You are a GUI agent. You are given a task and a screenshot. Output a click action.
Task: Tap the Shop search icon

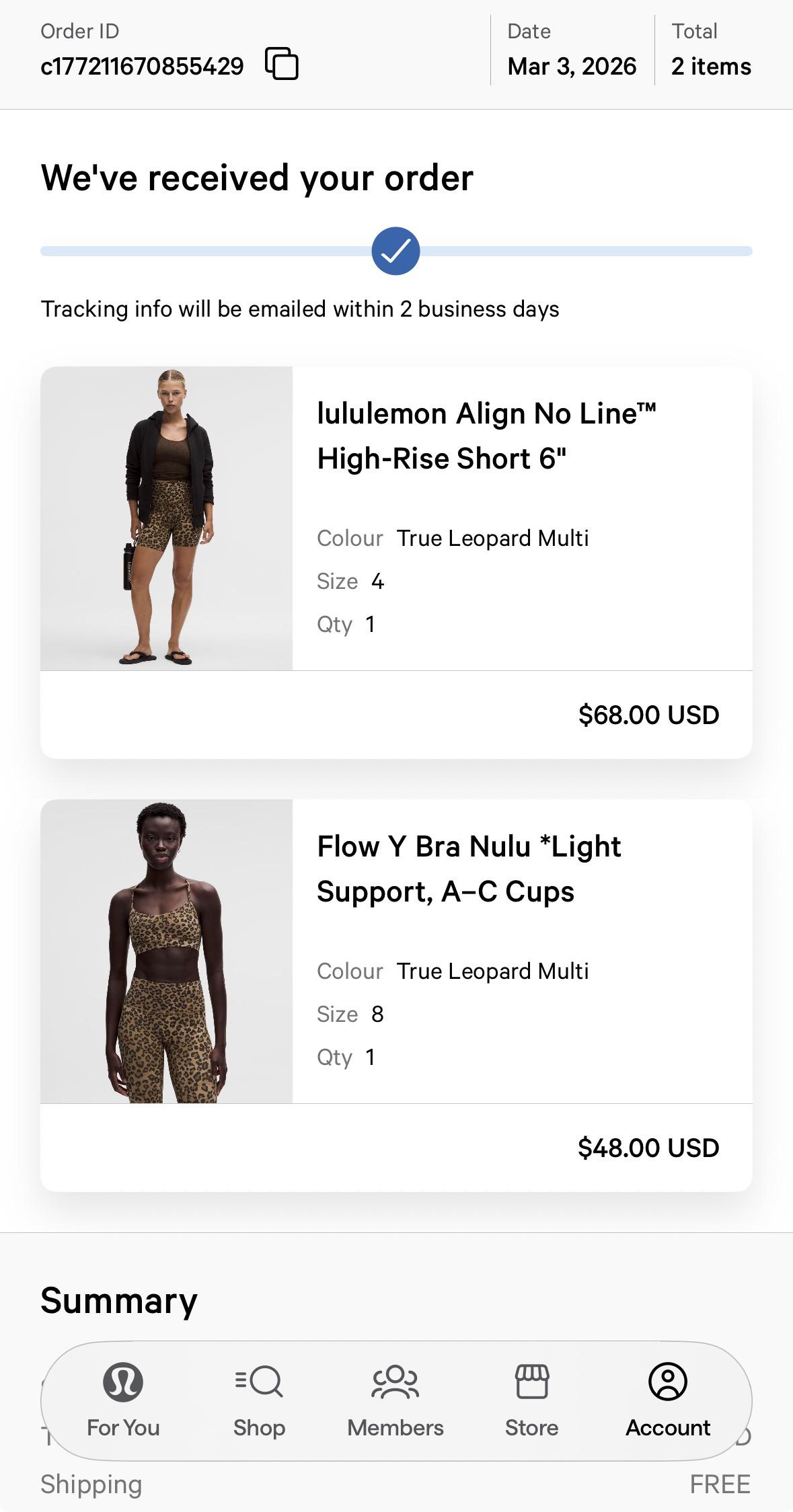point(259,1382)
